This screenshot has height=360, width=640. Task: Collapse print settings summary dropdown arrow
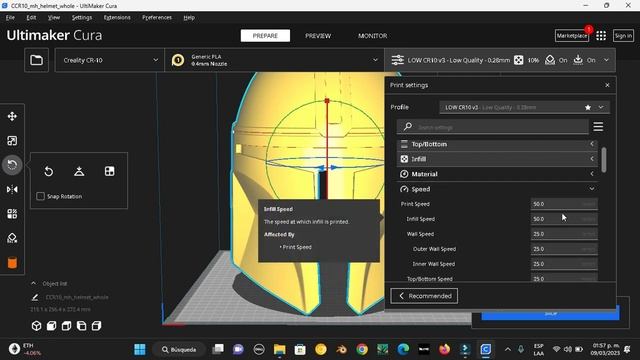click(x=607, y=60)
